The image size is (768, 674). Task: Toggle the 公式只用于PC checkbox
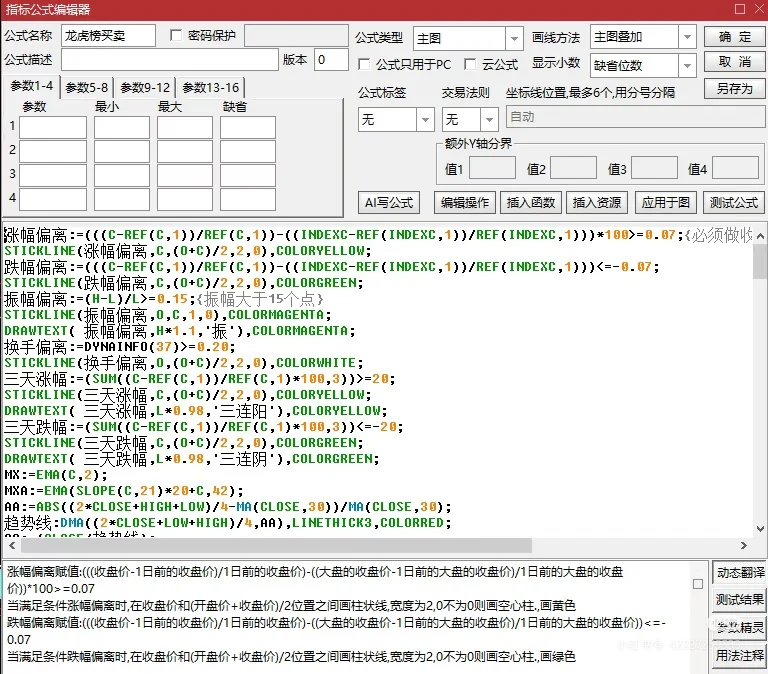click(364, 64)
